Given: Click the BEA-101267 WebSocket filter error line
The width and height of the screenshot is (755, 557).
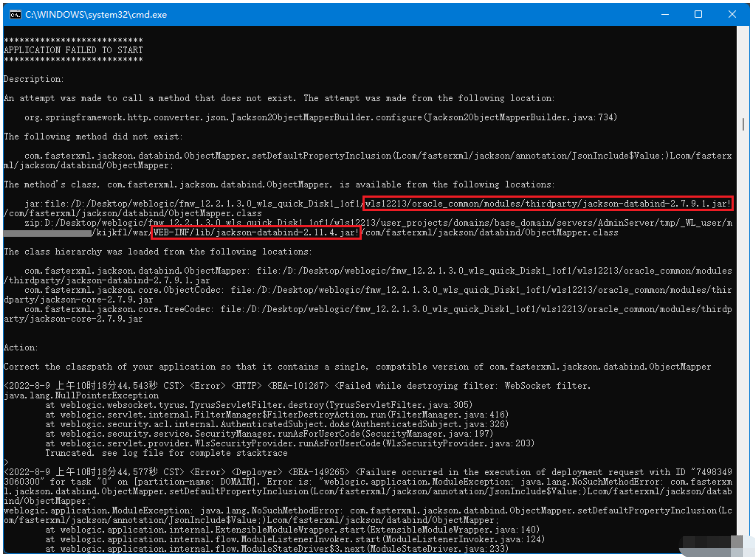Looking at the screenshot, I should click(297, 386).
